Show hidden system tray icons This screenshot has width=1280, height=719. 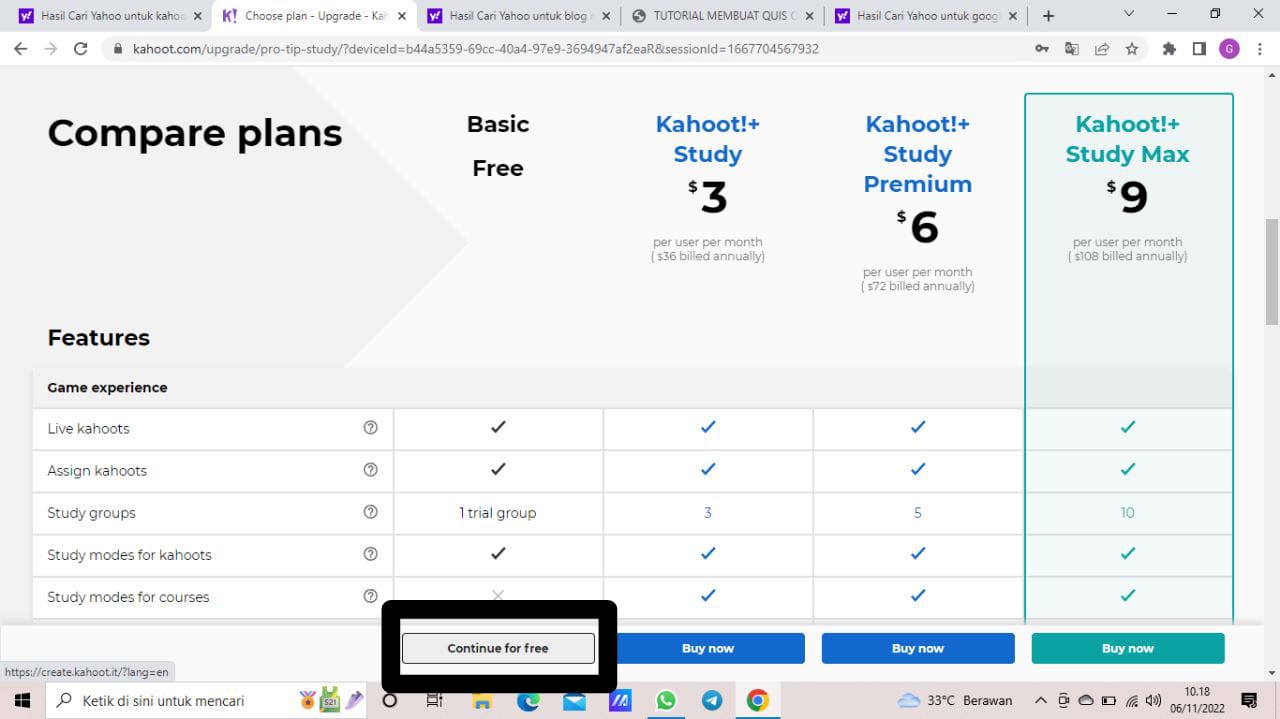point(1040,700)
